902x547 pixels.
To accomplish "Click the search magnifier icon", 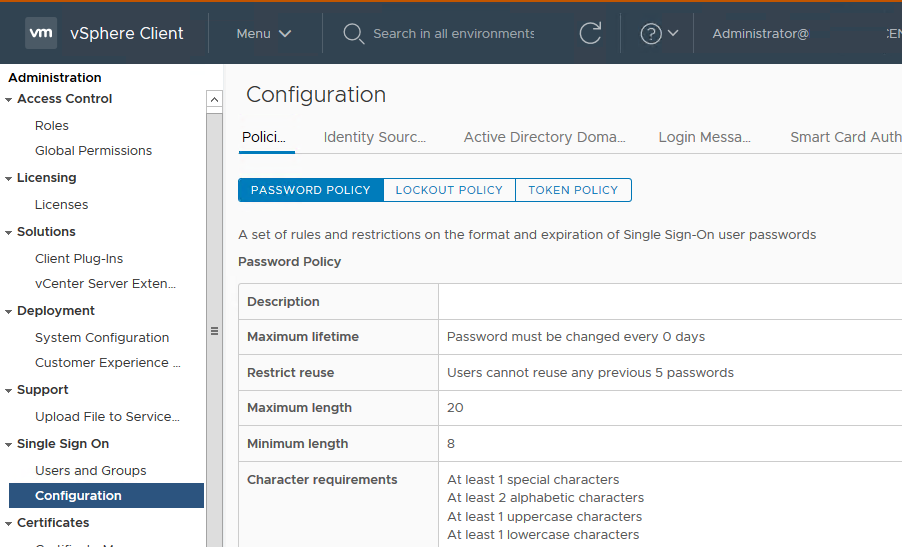I will coord(353,33).
